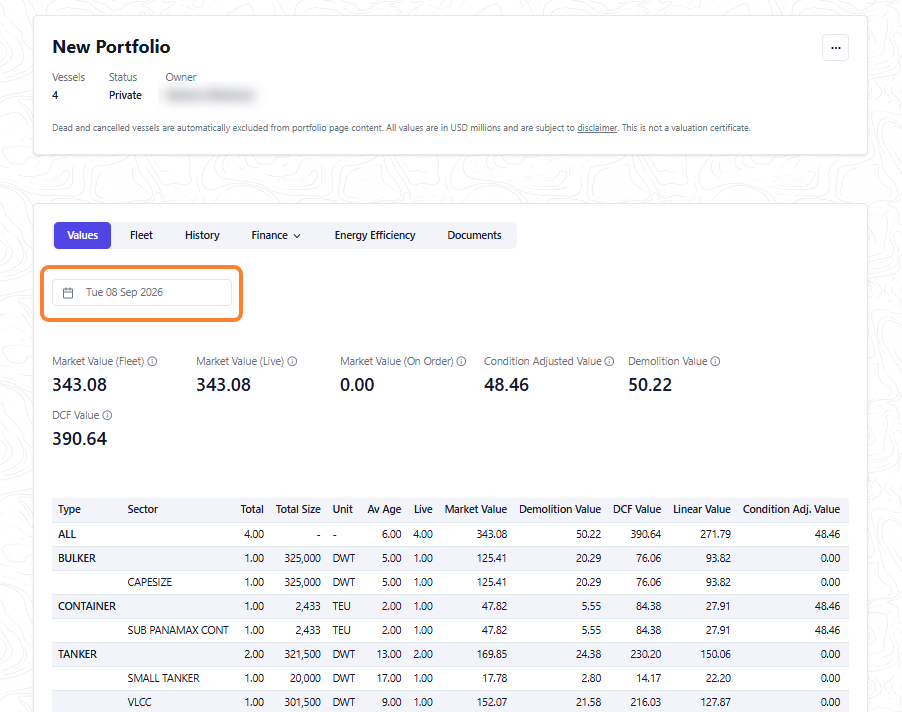The height and width of the screenshot is (712, 902).
Task: Select the Documents tab
Action: click(475, 235)
